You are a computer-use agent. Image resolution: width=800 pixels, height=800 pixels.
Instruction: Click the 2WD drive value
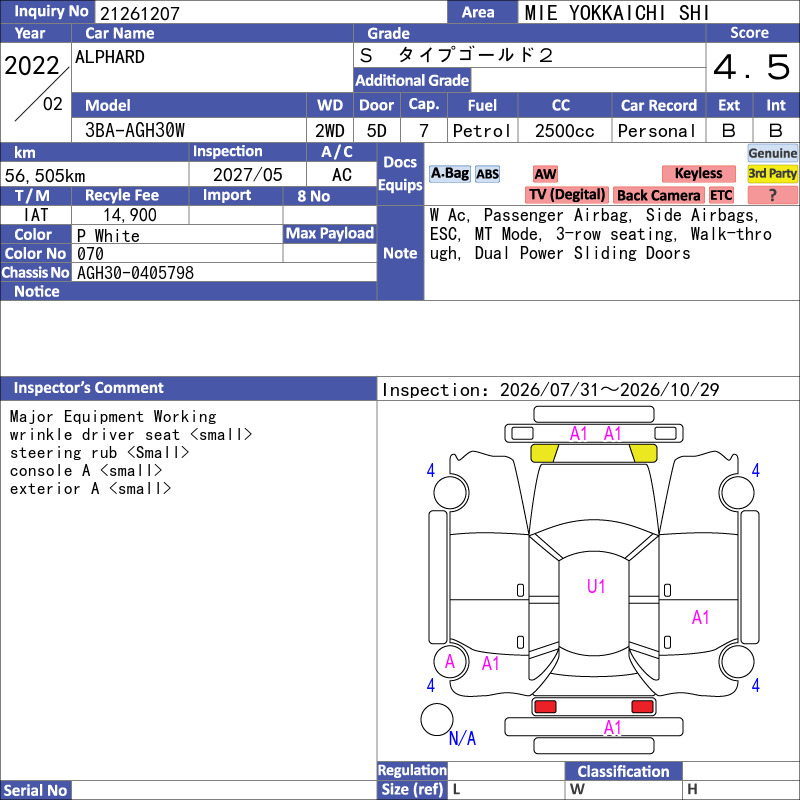(x=330, y=131)
